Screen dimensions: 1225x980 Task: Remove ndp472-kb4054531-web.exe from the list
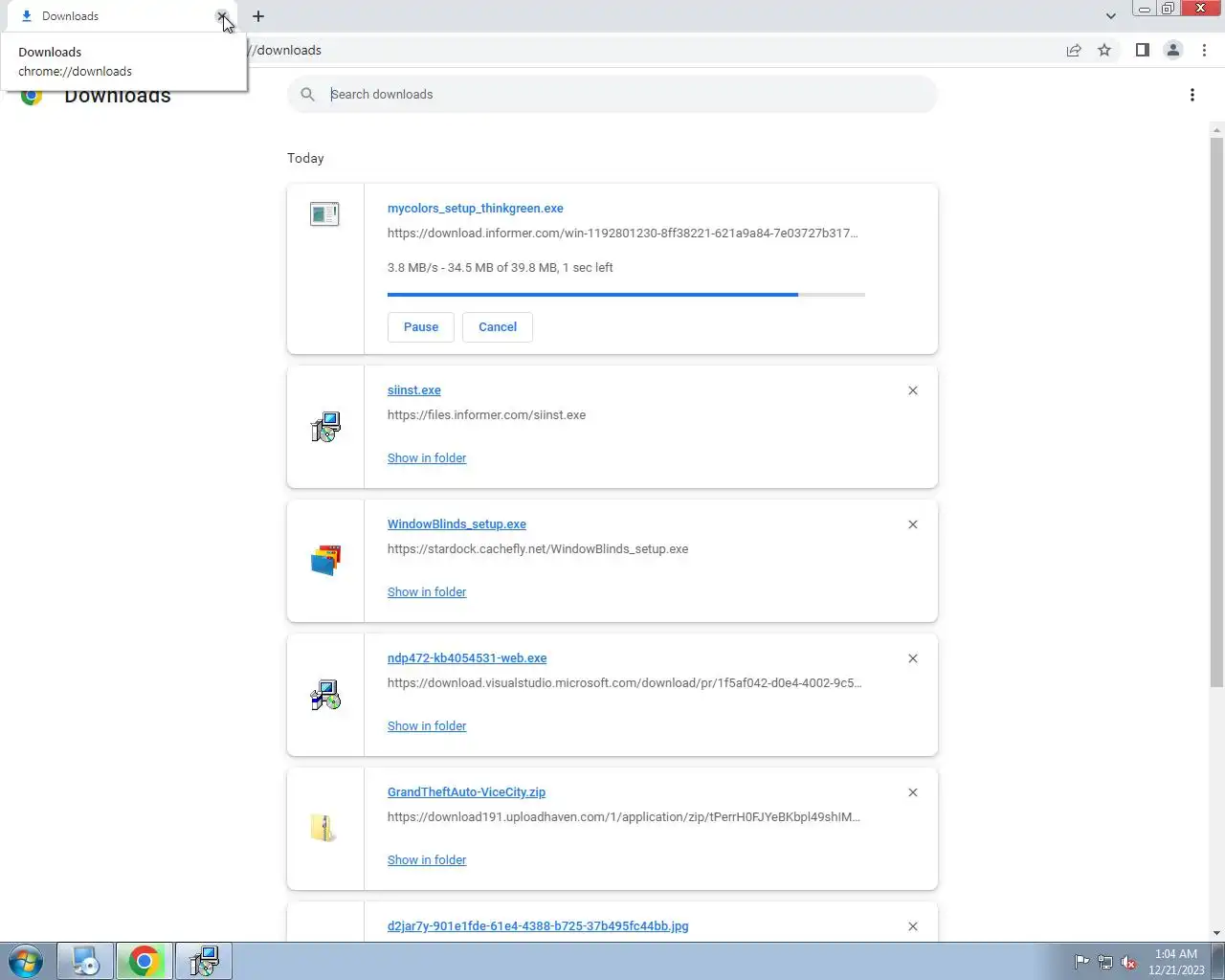913,658
